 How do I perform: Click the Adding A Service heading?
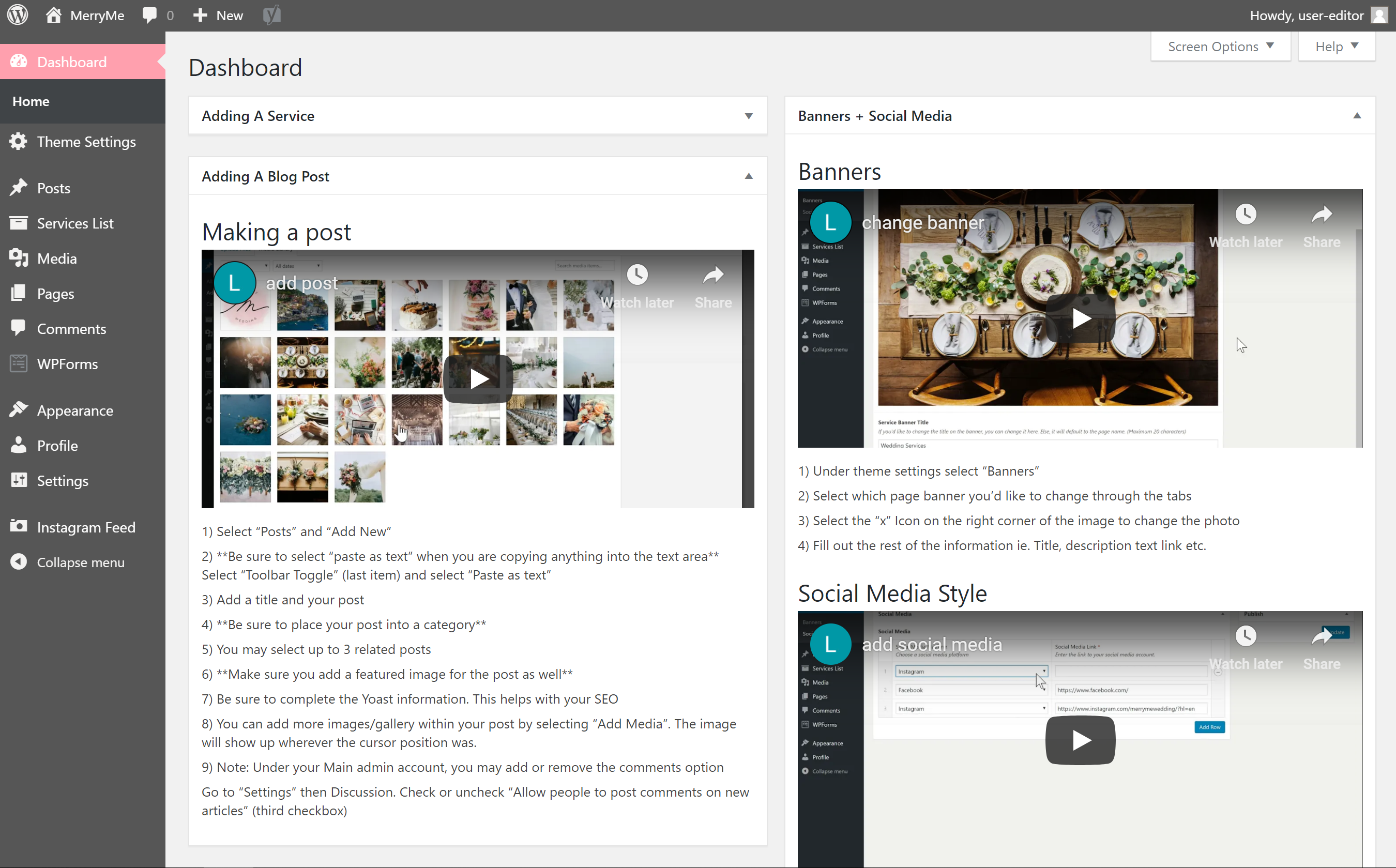point(257,116)
